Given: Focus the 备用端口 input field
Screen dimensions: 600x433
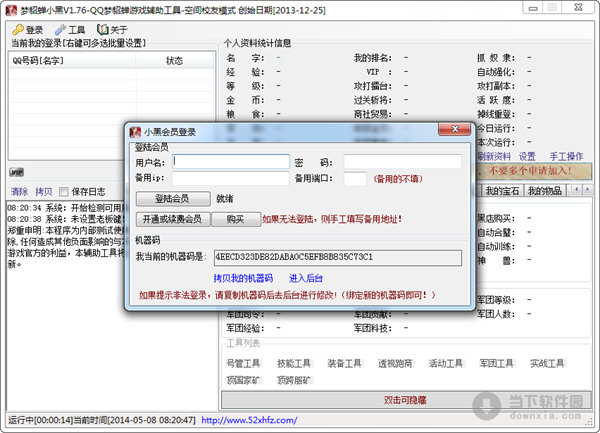Looking at the screenshot, I should pyautogui.click(x=355, y=179).
